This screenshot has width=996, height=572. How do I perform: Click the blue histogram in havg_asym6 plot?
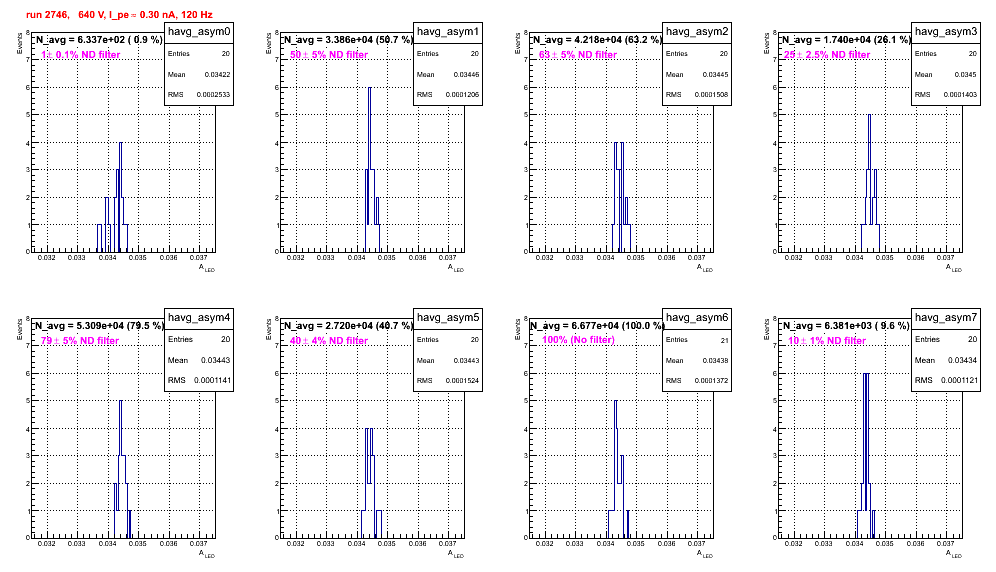point(617,469)
